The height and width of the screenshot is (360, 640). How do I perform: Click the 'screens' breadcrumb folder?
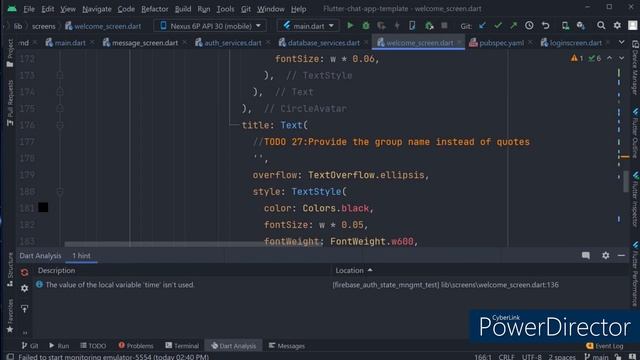point(43,26)
